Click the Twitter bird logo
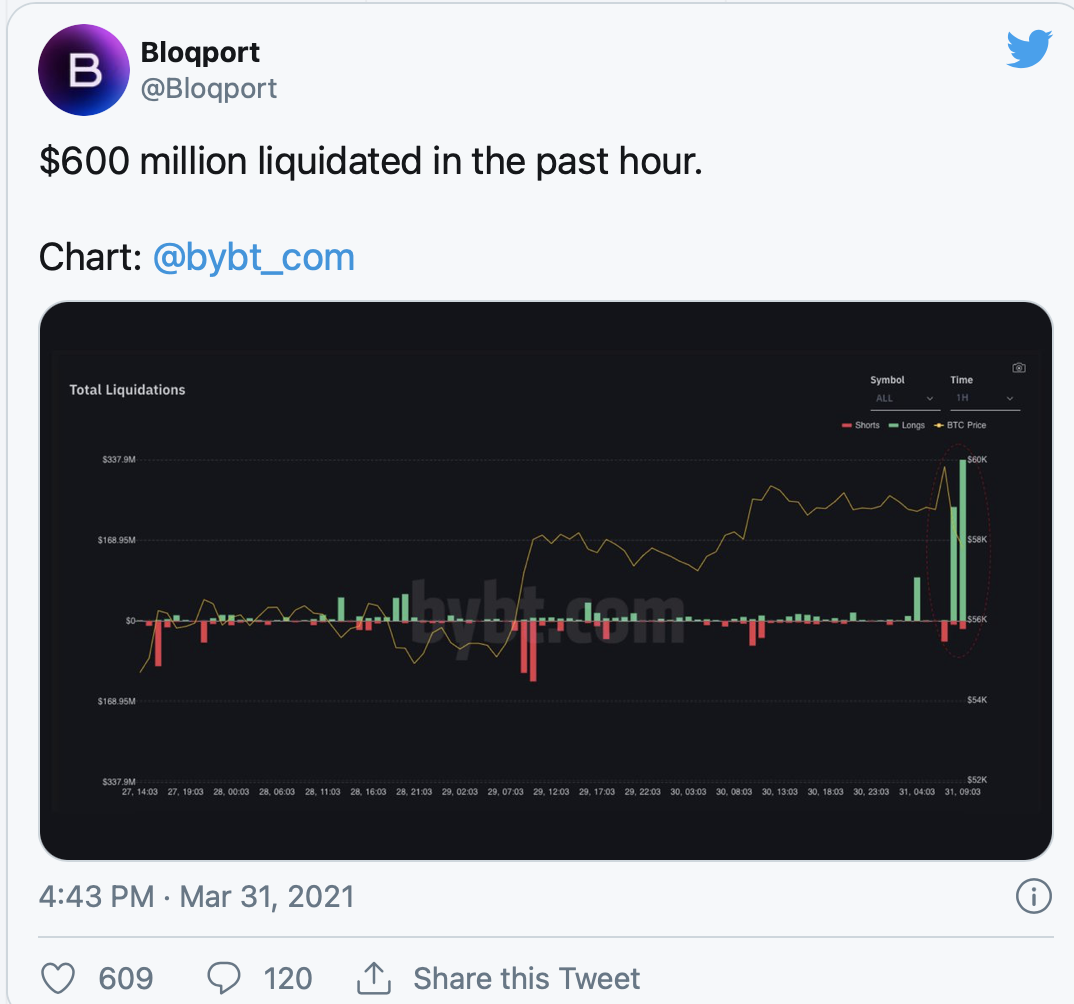 coord(1029,48)
